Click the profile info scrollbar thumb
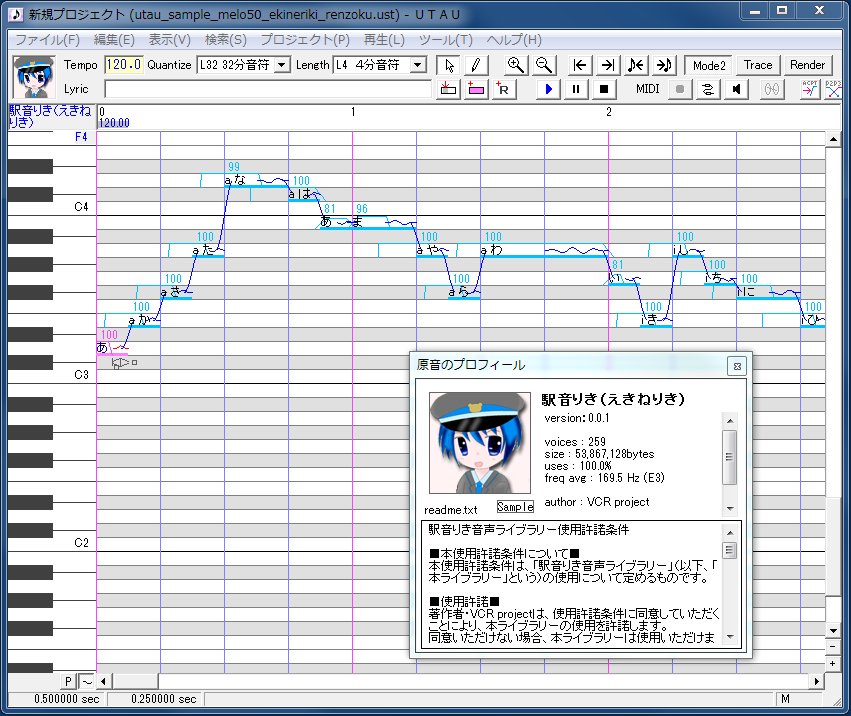This screenshot has width=851, height=716. point(730,457)
